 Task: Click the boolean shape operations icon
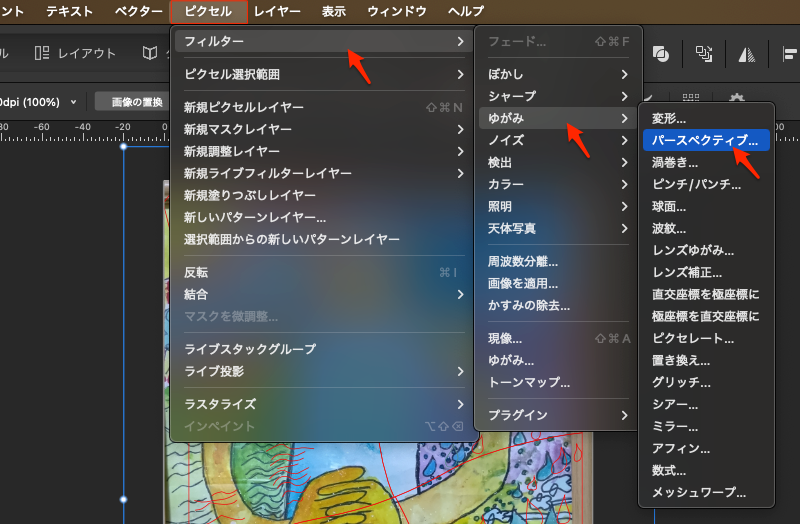pyautogui.click(x=660, y=53)
